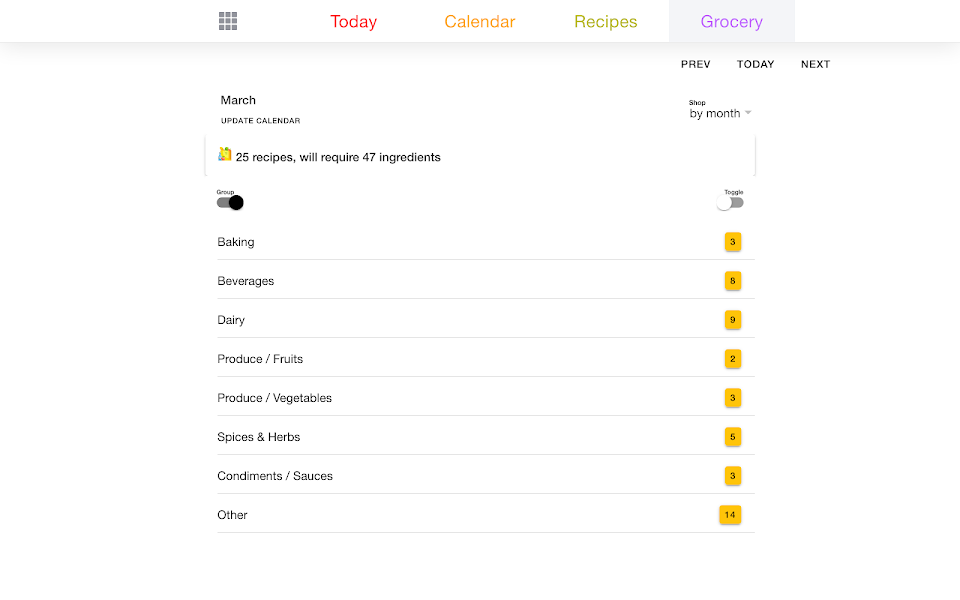
Task: Click the grocery bag icon beside recipe summary
Action: (225, 155)
